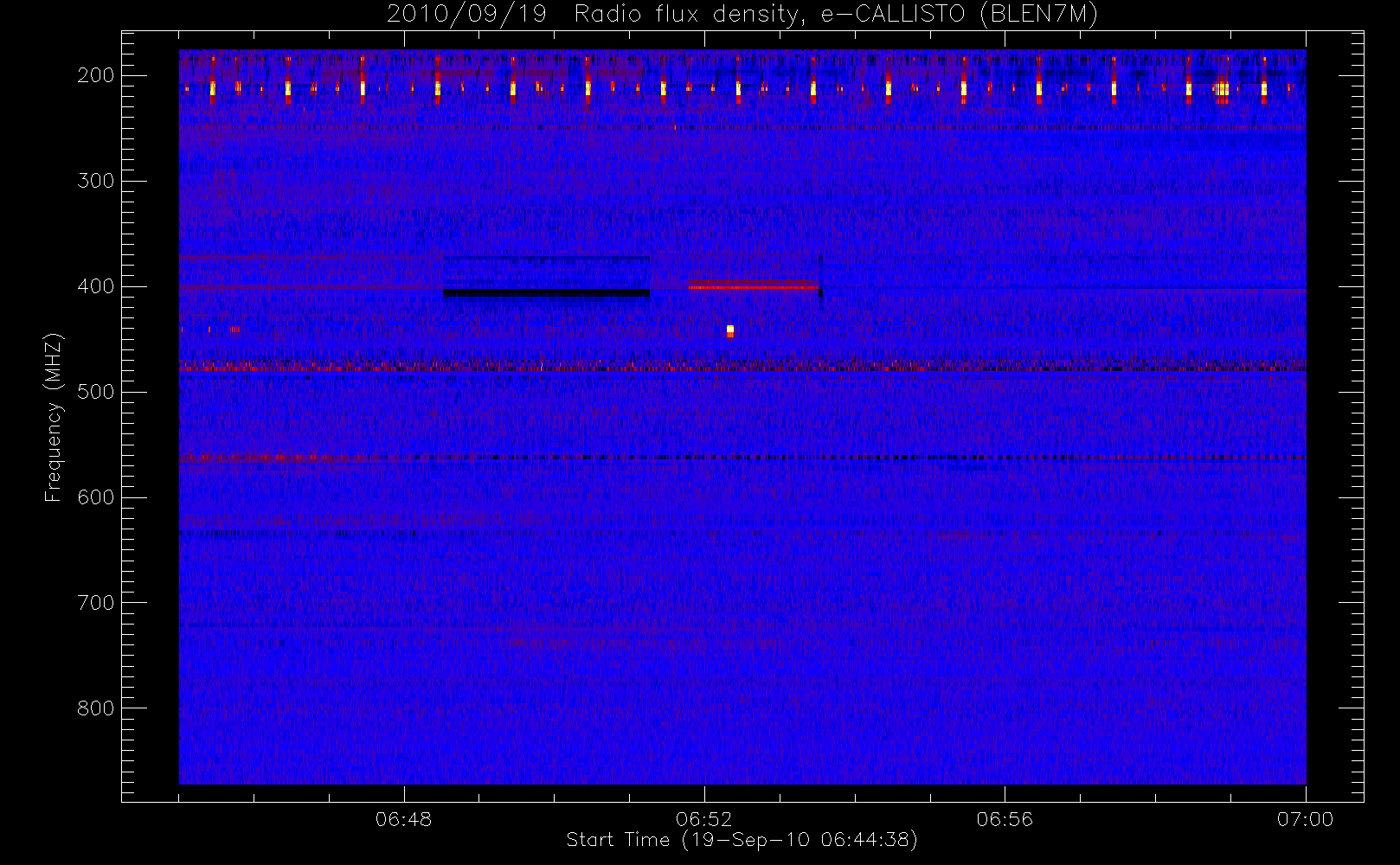This screenshot has height=865, width=1400.
Task: Click the 06:52 time tick label
Action: tap(704, 819)
